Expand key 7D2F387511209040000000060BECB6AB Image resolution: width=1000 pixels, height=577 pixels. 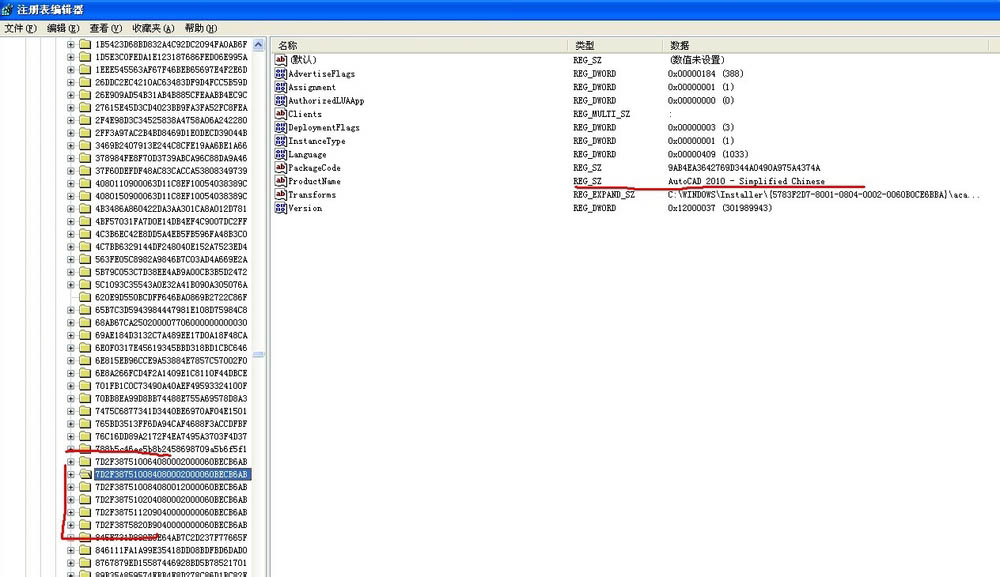pos(71,513)
